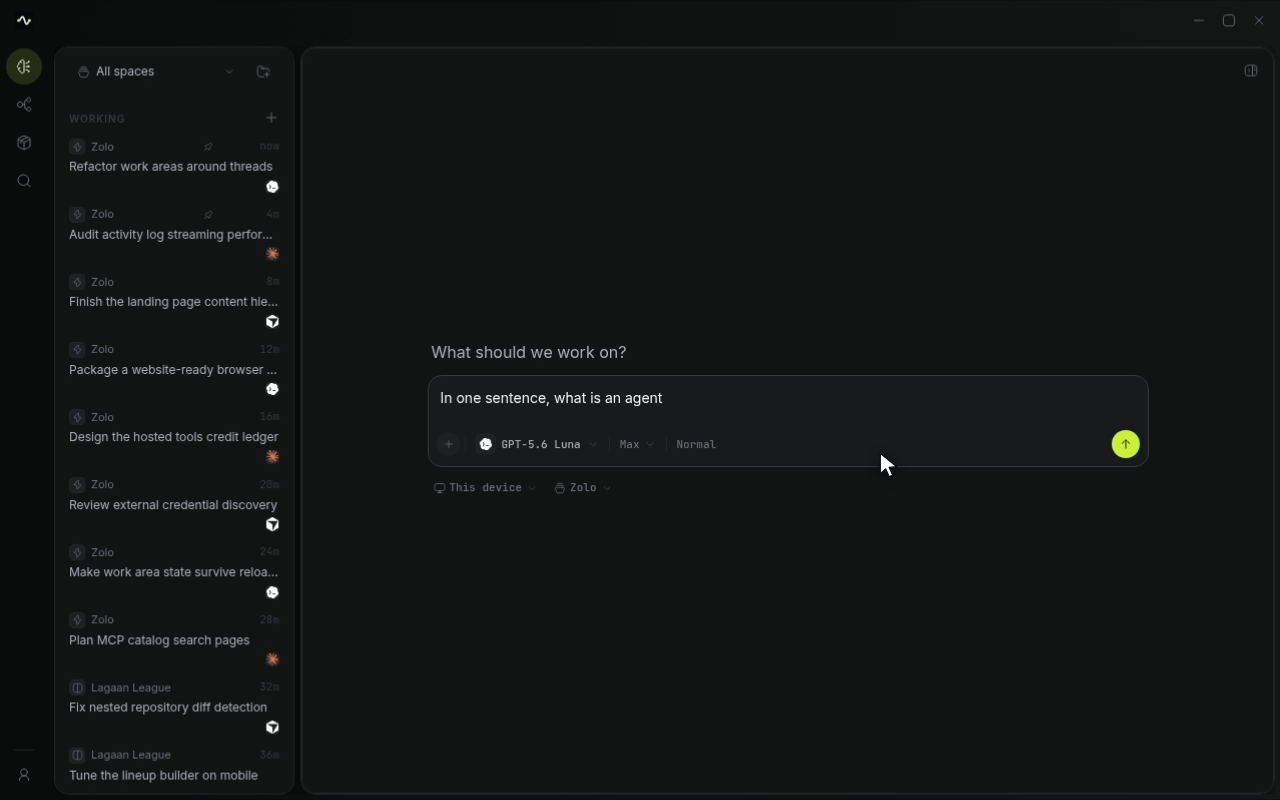
Task: Open thread Refactor work areas around threads
Action: [x=174, y=166]
